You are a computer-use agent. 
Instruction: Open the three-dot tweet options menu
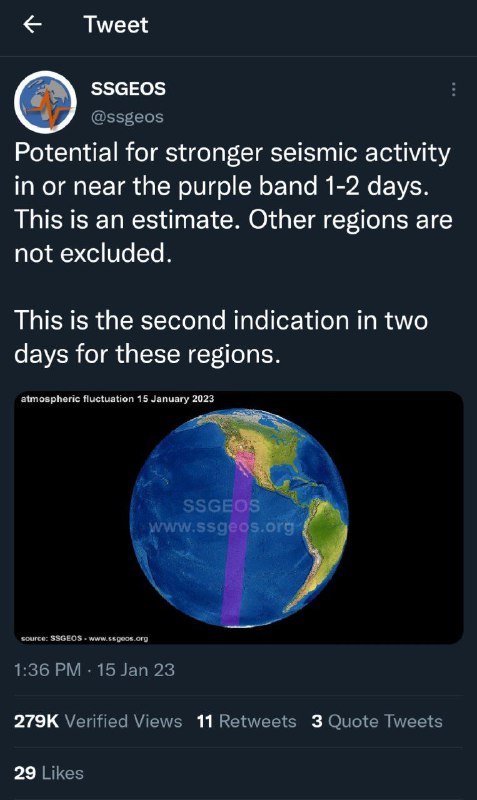tap(453, 89)
